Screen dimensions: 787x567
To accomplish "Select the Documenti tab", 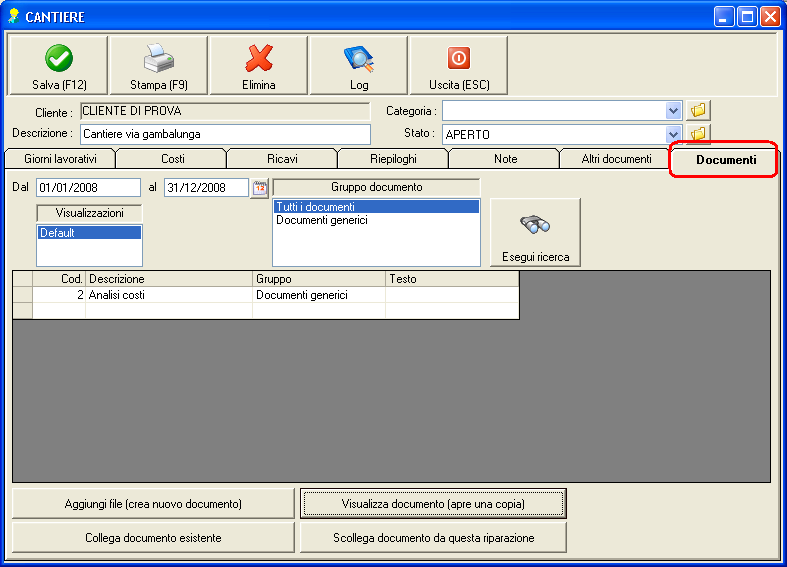I will coord(726,160).
